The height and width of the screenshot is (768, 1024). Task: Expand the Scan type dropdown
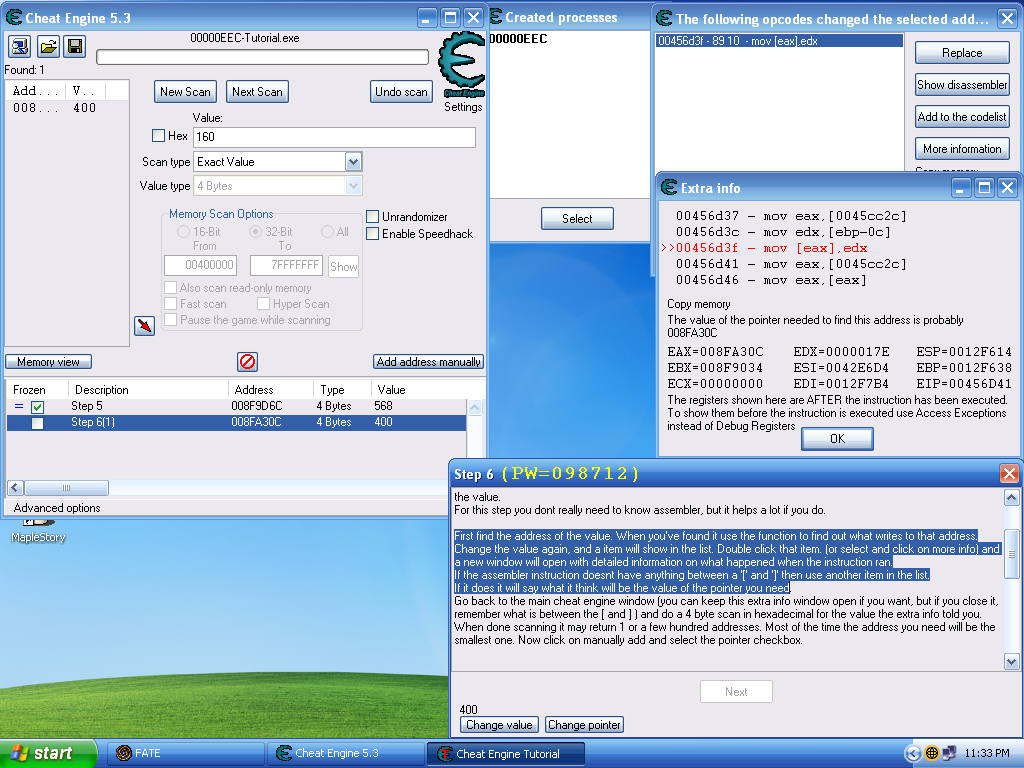[x=353, y=161]
